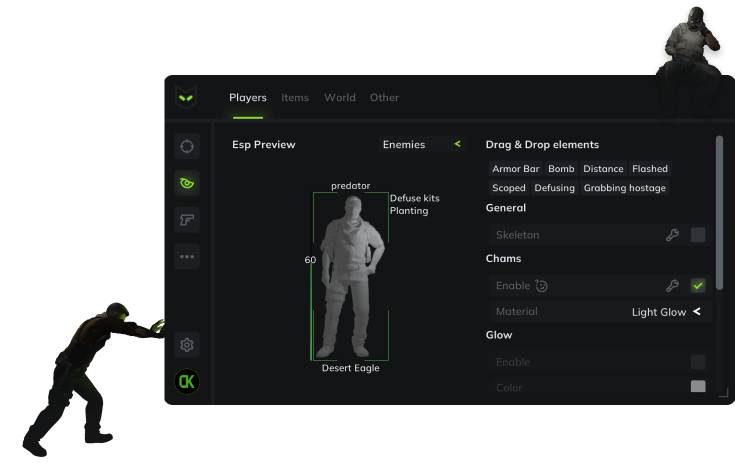Click the window resize corner grip

tap(723, 393)
